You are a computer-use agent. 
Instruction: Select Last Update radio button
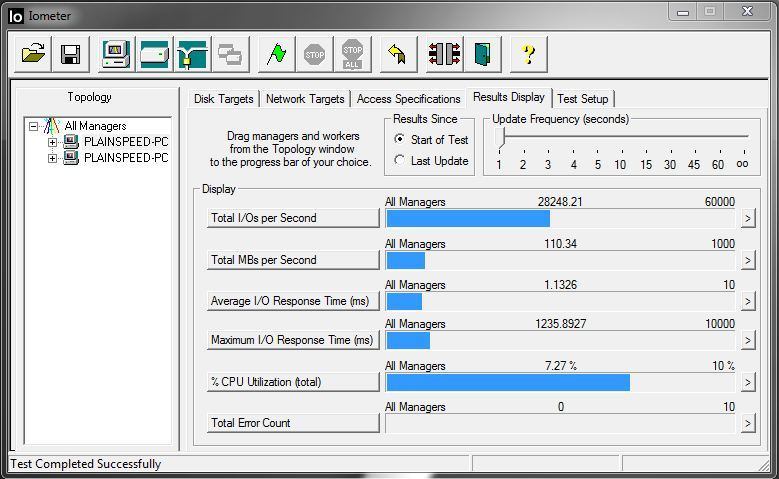[399, 160]
